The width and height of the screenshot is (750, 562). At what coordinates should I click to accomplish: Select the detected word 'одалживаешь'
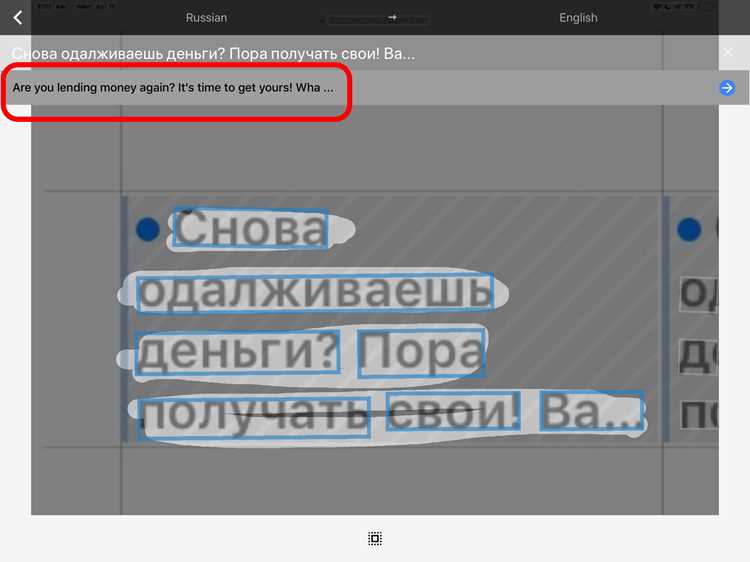coord(315,292)
